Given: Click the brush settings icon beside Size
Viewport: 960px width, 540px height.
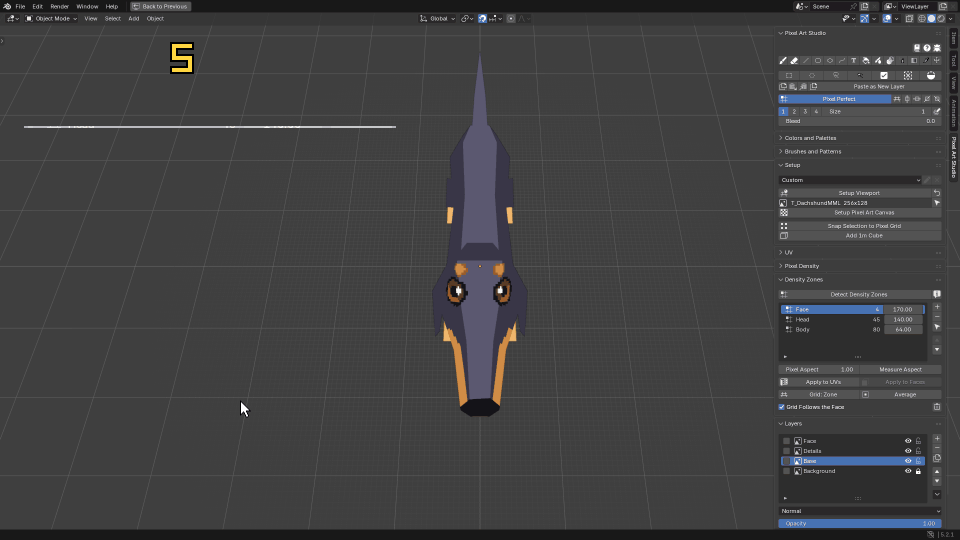Looking at the screenshot, I should 937,111.
